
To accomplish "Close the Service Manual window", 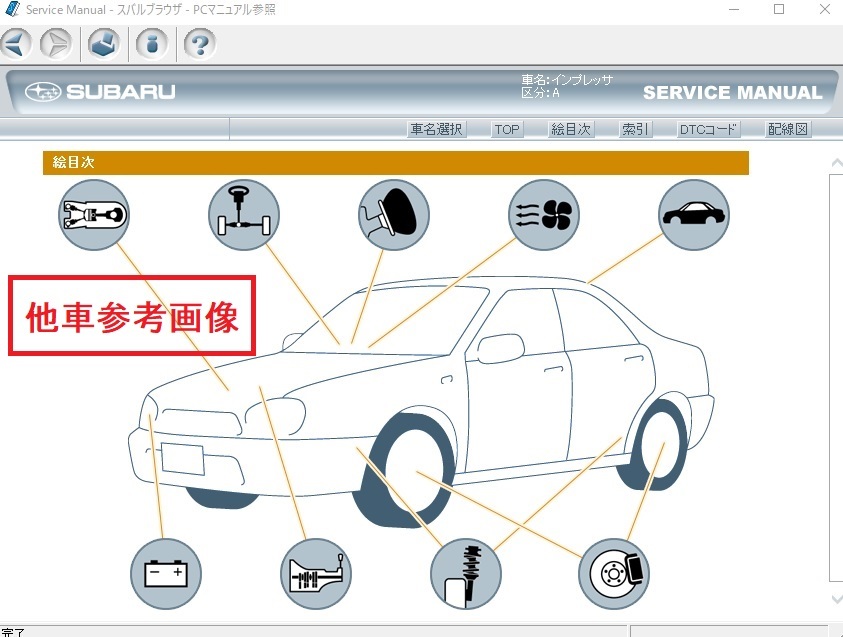I will [x=825, y=10].
